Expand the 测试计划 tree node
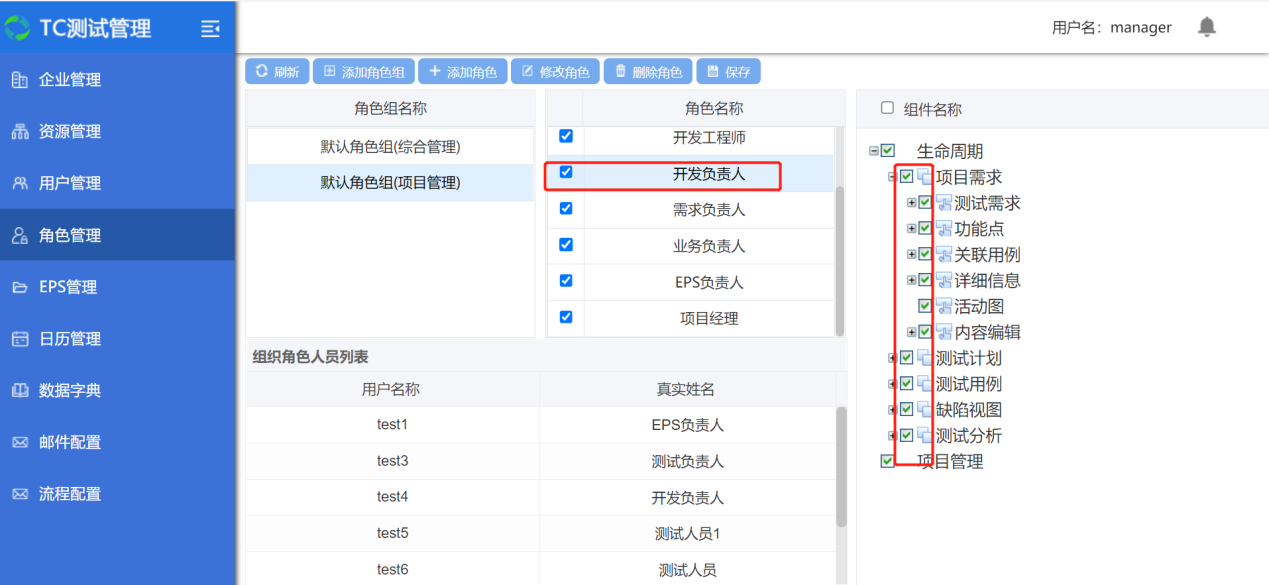 [893, 358]
